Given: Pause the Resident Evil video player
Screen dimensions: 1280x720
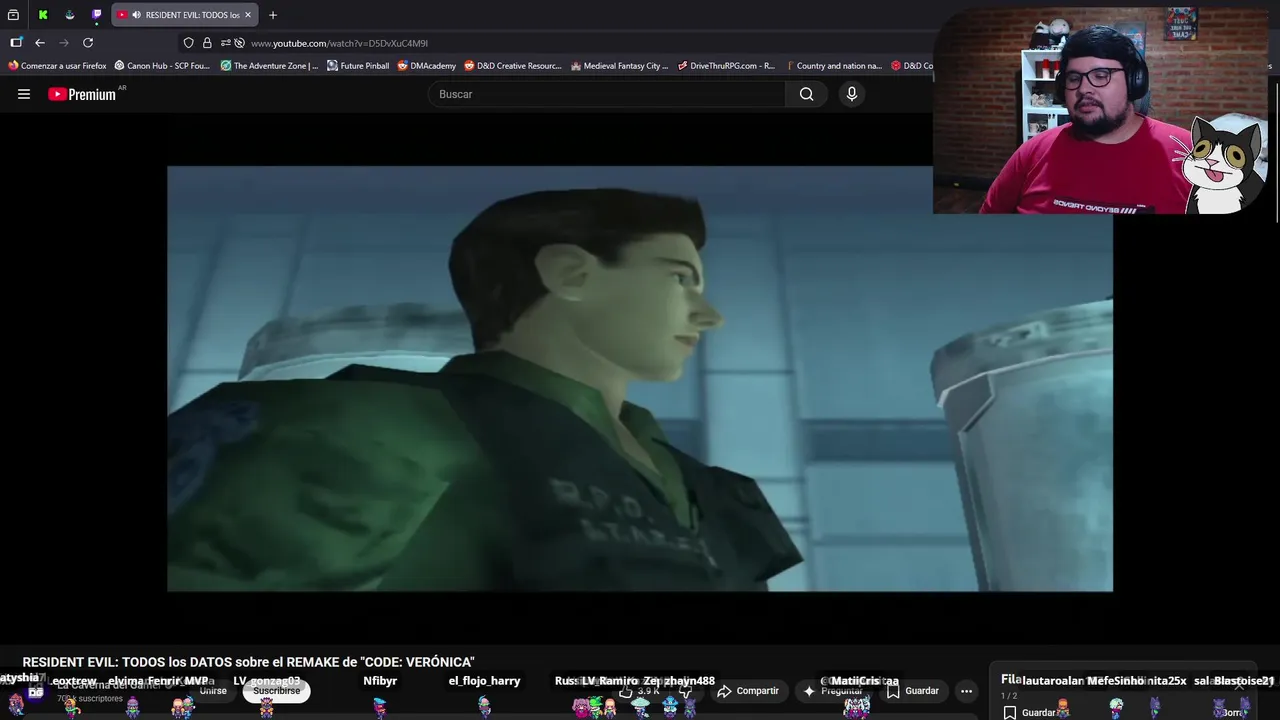Looking at the screenshot, I should [640, 378].
